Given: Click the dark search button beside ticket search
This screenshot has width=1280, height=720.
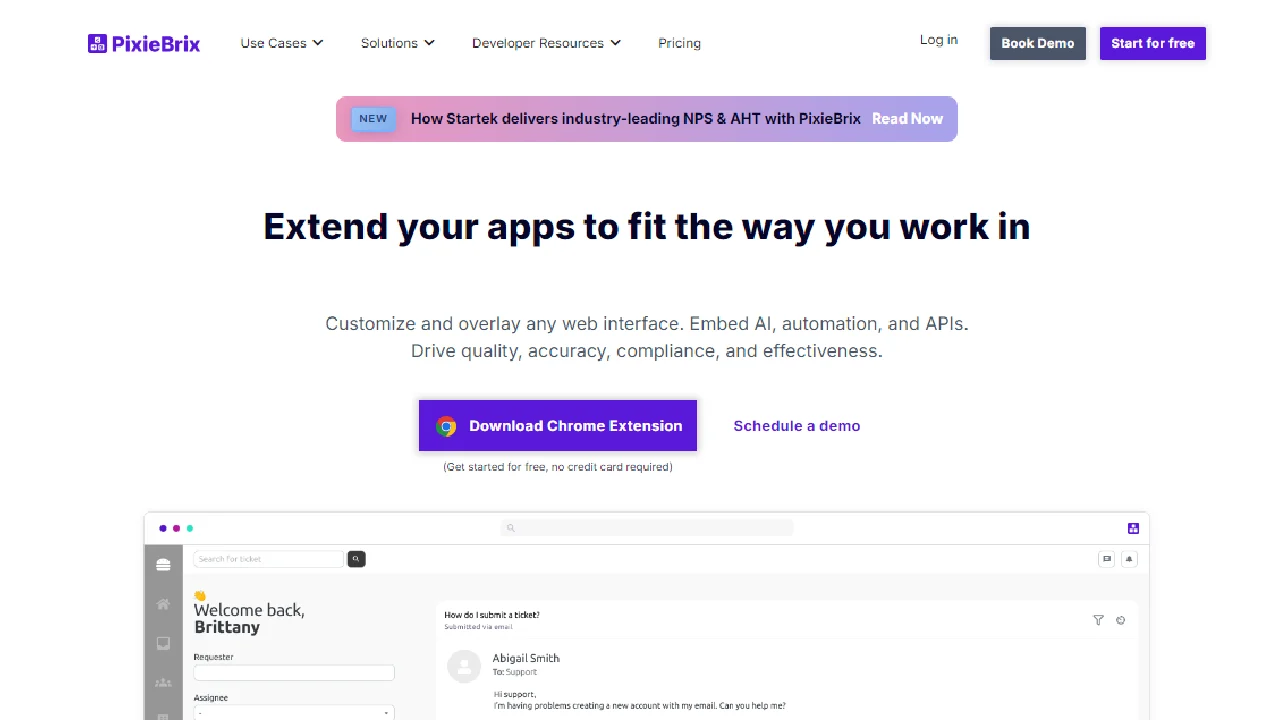Looking at the screenshot, I should click(x=356, y=559).
